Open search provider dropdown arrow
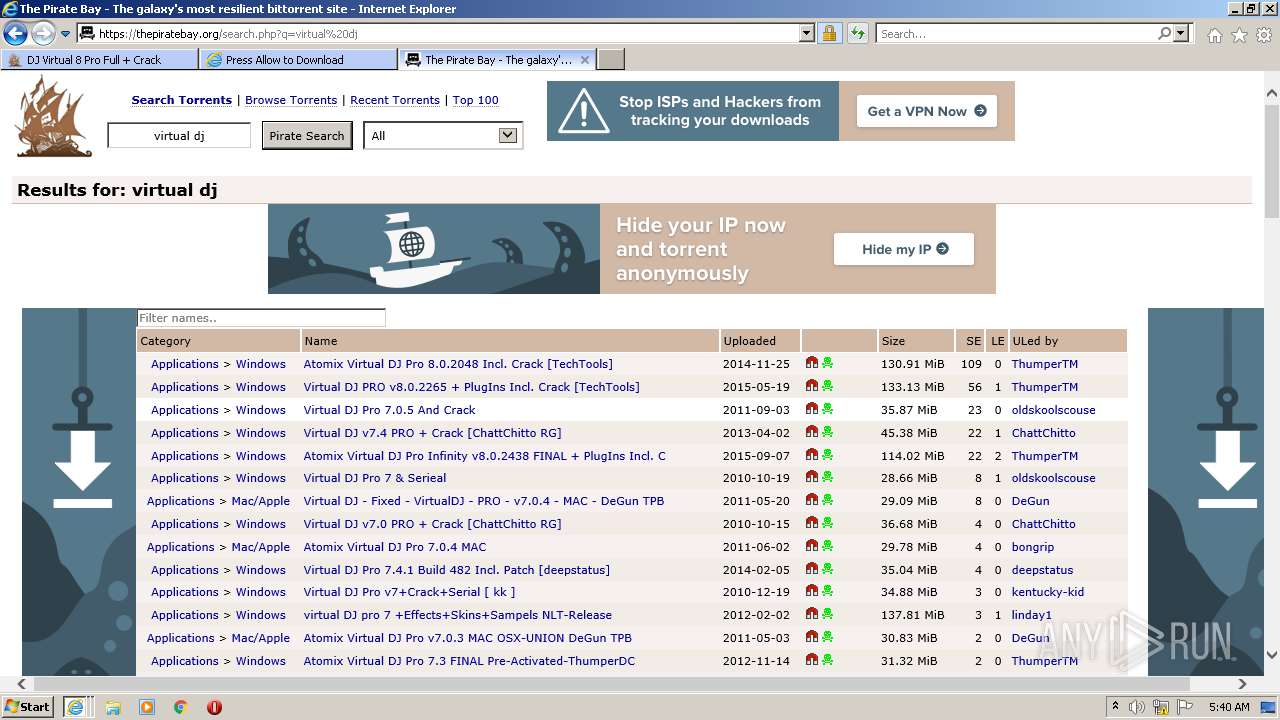Viewport: 1280px width, 720px height. pos(1181,33)
